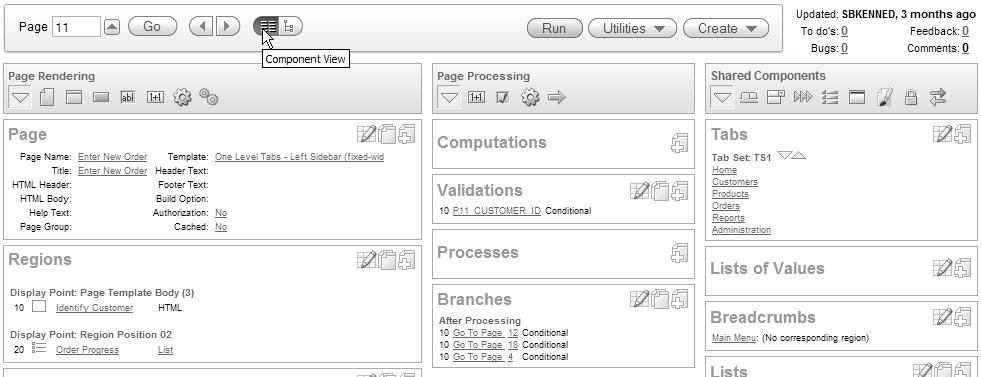
Task: Open the Identify Customer region link
Action: click(x=94, y=308)
